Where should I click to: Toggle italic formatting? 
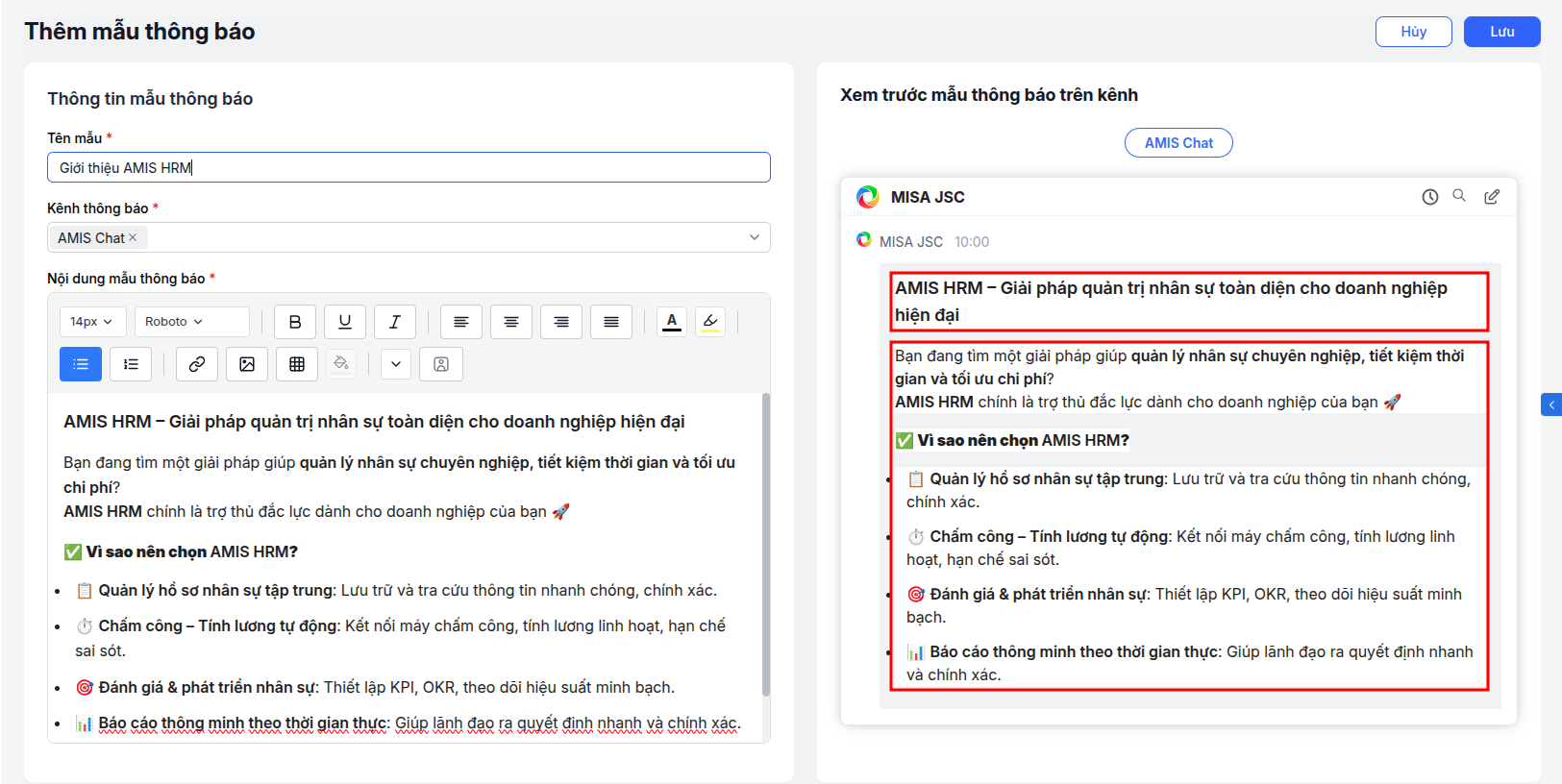click(395, 322)
